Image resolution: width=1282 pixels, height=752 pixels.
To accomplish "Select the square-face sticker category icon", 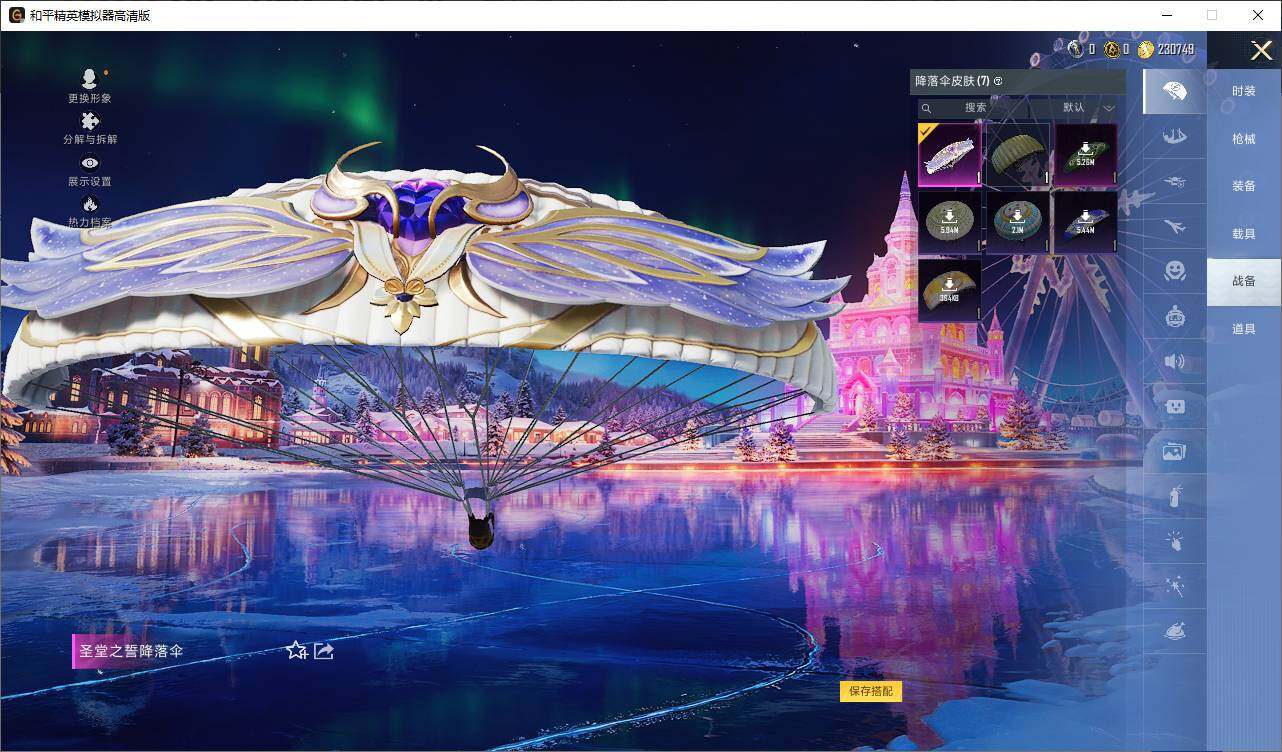I will click(1175, 407).
